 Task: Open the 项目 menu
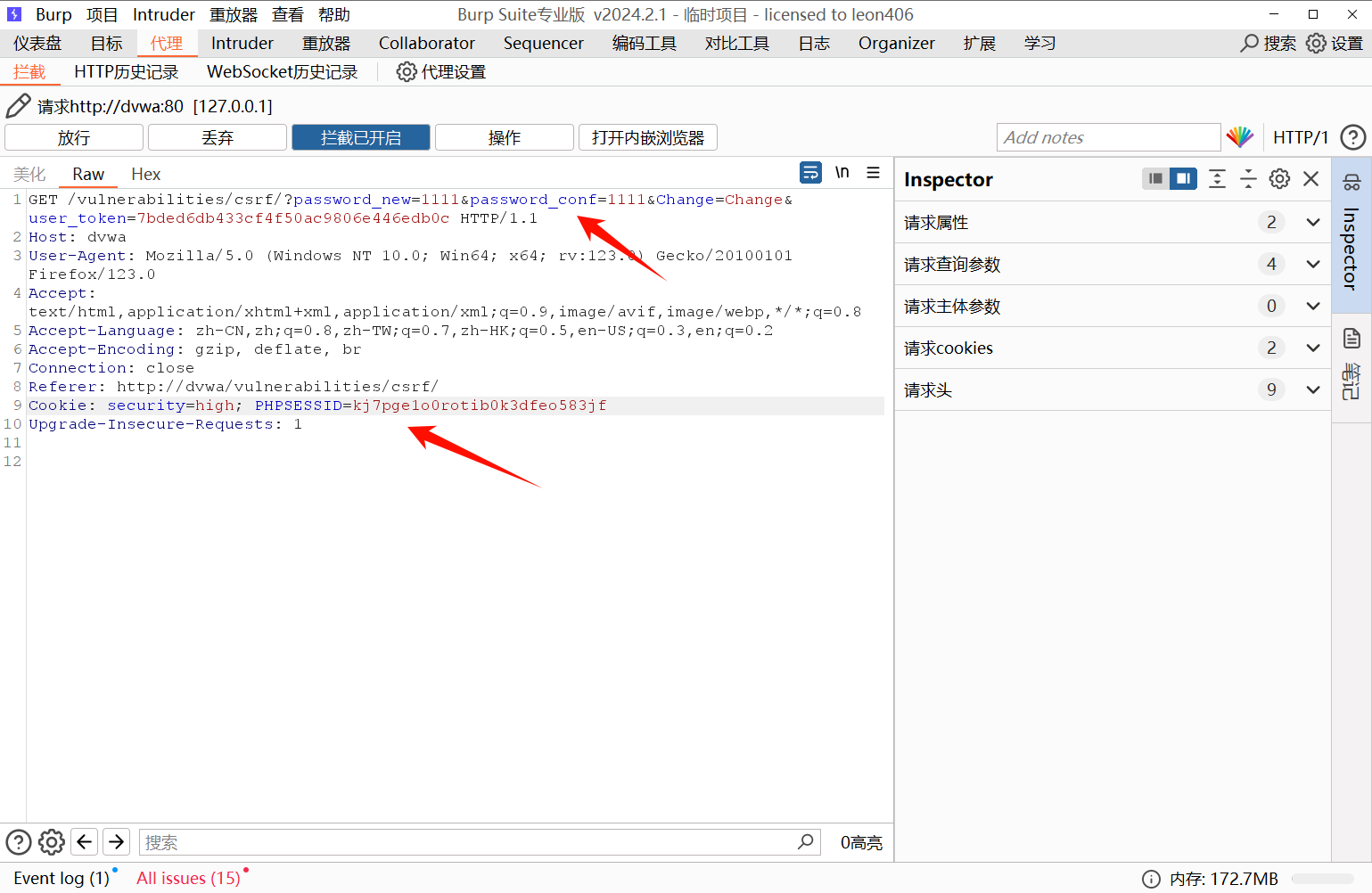click(x=102, y=14)
